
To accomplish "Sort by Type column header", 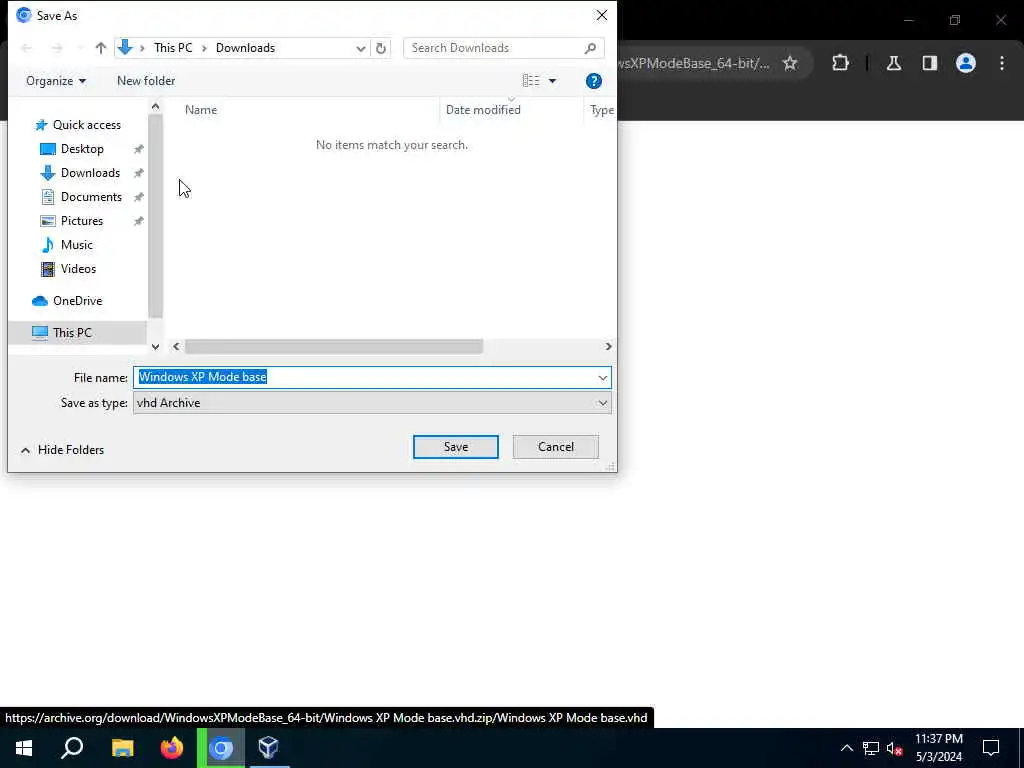I will (x=601, y=110).
